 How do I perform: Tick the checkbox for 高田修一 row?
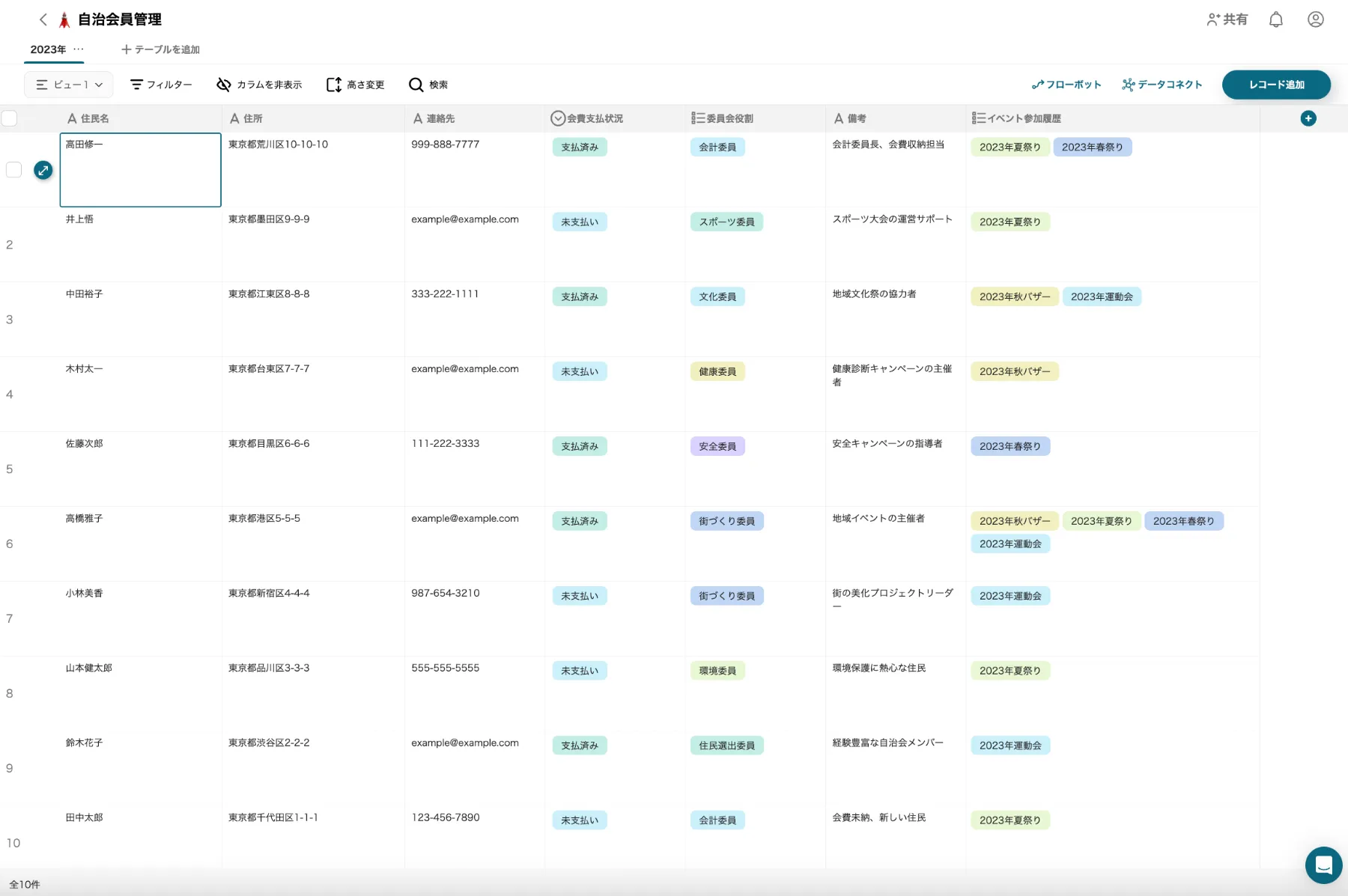pos(13,170)
